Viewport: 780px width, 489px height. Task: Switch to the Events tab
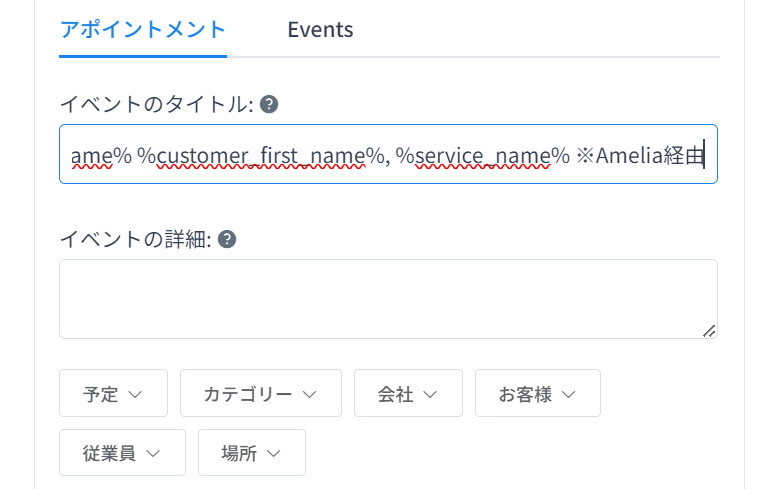point(320,30)
